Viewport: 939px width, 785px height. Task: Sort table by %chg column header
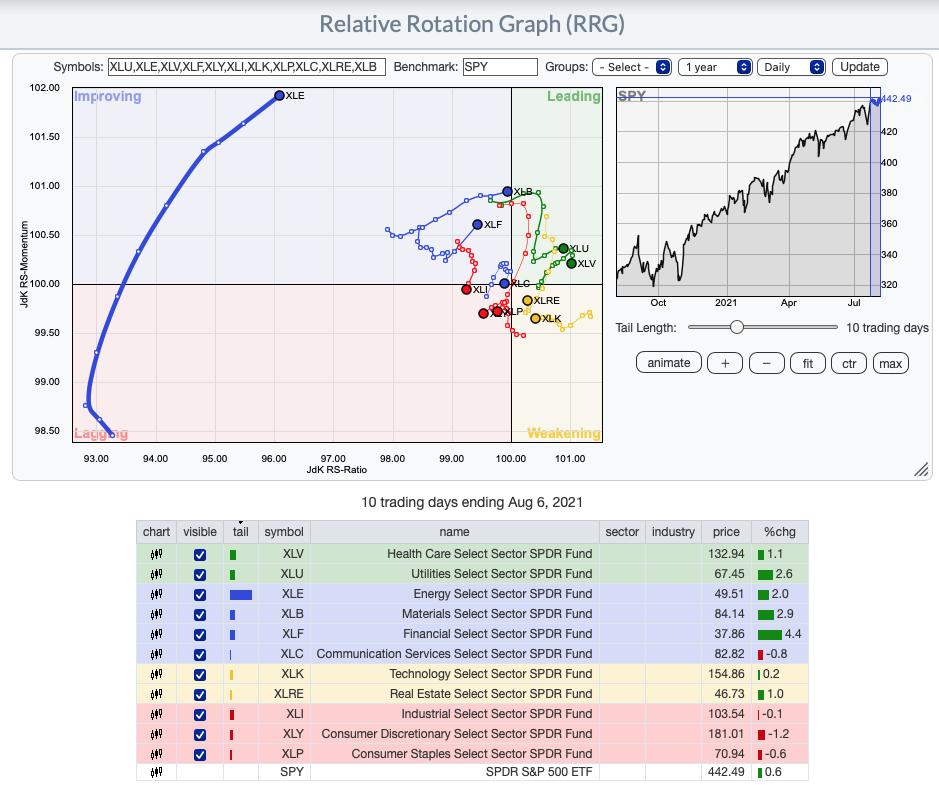click(x=780, y=532)
